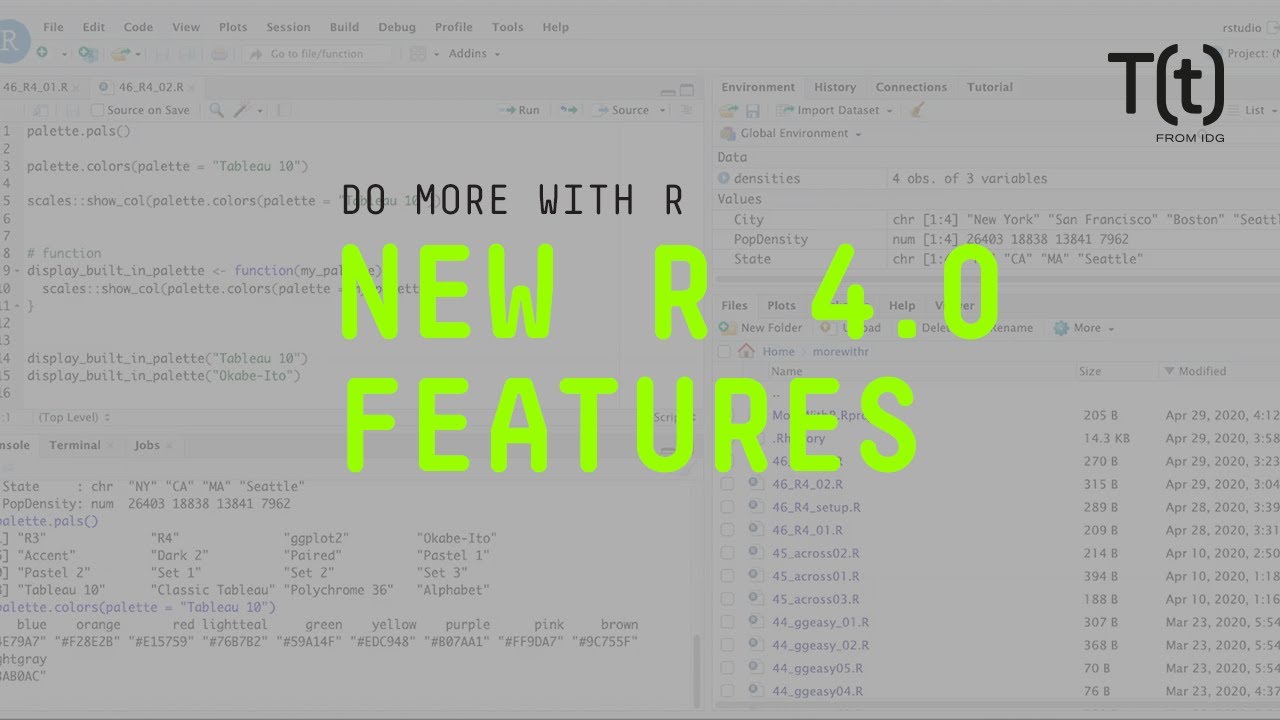
Task: Click the re-run previous code icon
Action: (x=568, y=110)
